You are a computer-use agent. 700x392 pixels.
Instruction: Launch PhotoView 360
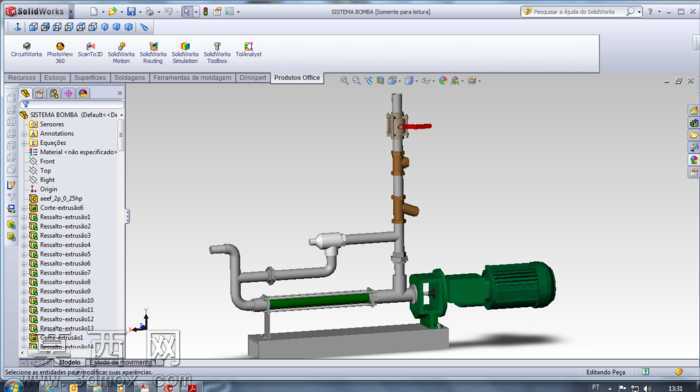[x=60, y=52]
